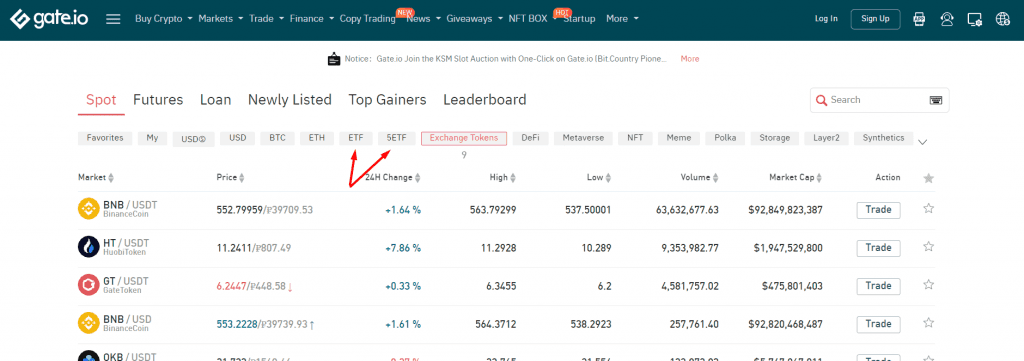The width and height of the screenshot is (1024, 361).
Task: Select the Spot tab
Action: 101,100
